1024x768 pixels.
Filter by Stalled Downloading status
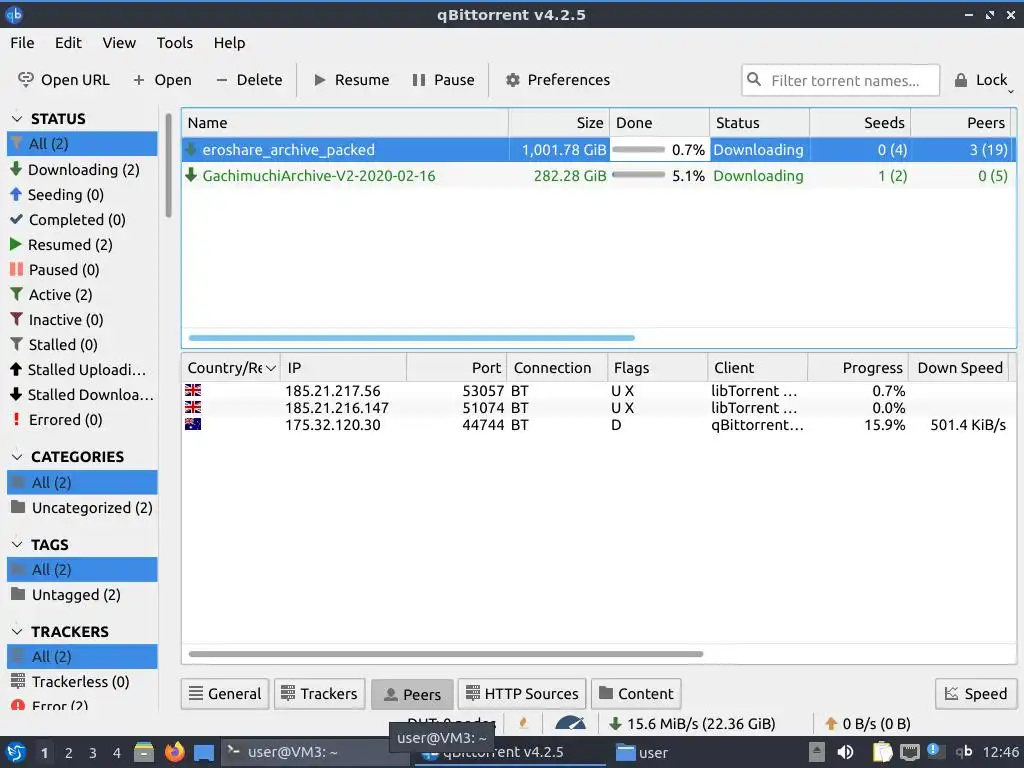click(82, 394)
